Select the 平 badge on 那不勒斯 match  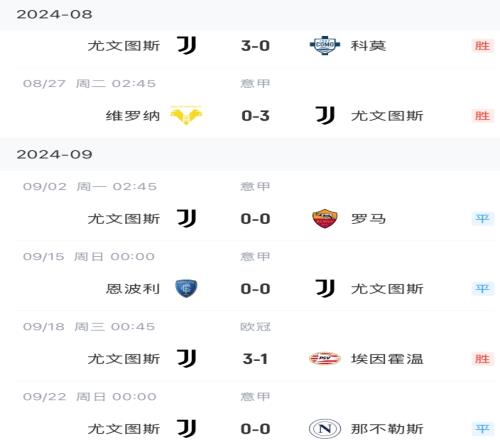coord(482,429)
